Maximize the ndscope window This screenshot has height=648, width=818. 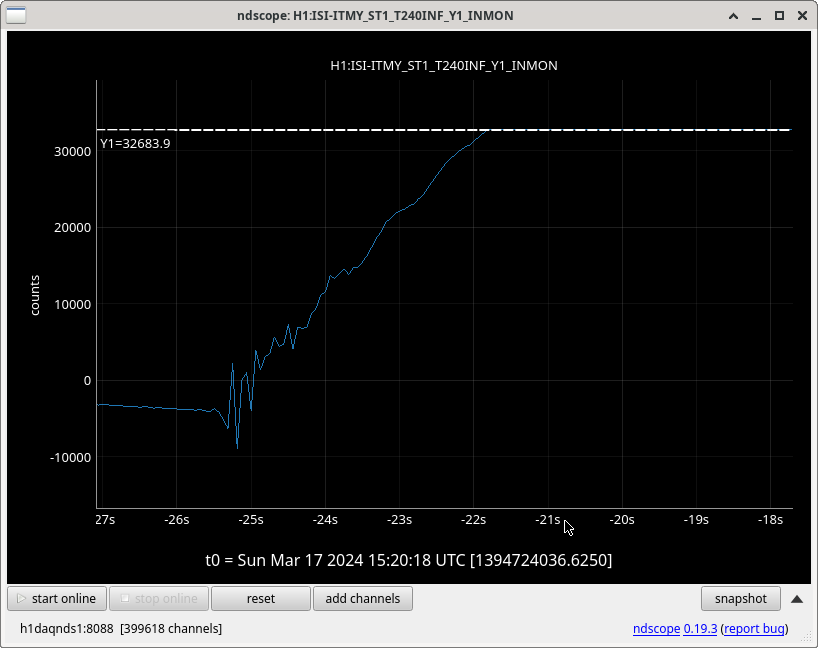click(779, 16)
